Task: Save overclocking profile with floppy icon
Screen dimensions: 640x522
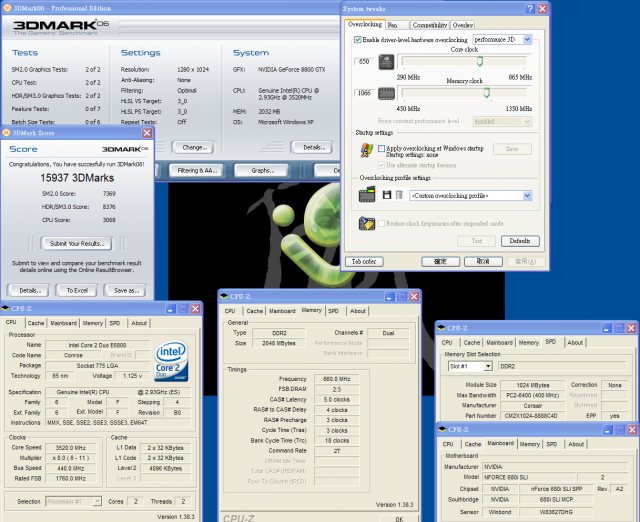Action: point(387,195)
